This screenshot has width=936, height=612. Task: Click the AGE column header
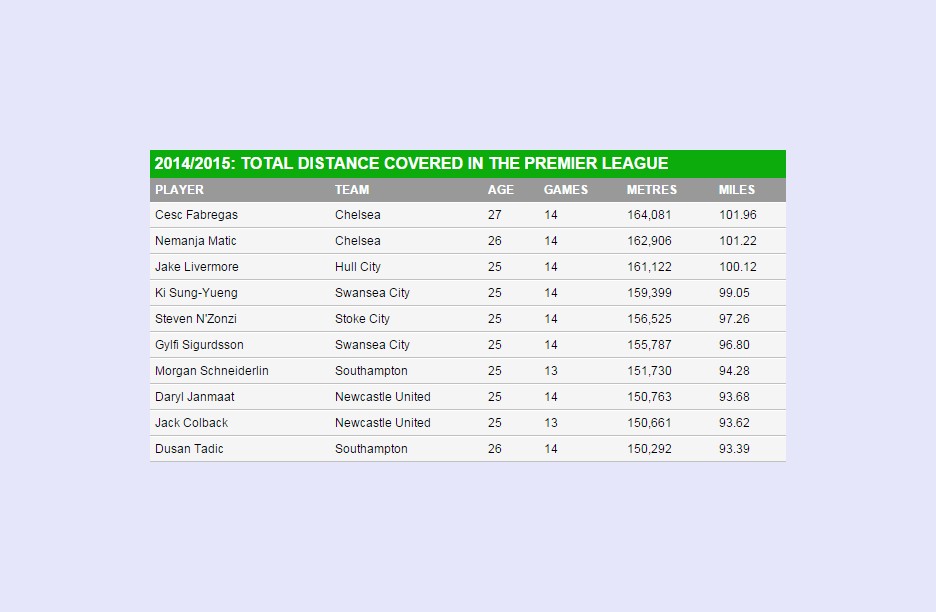pos(500,190)
